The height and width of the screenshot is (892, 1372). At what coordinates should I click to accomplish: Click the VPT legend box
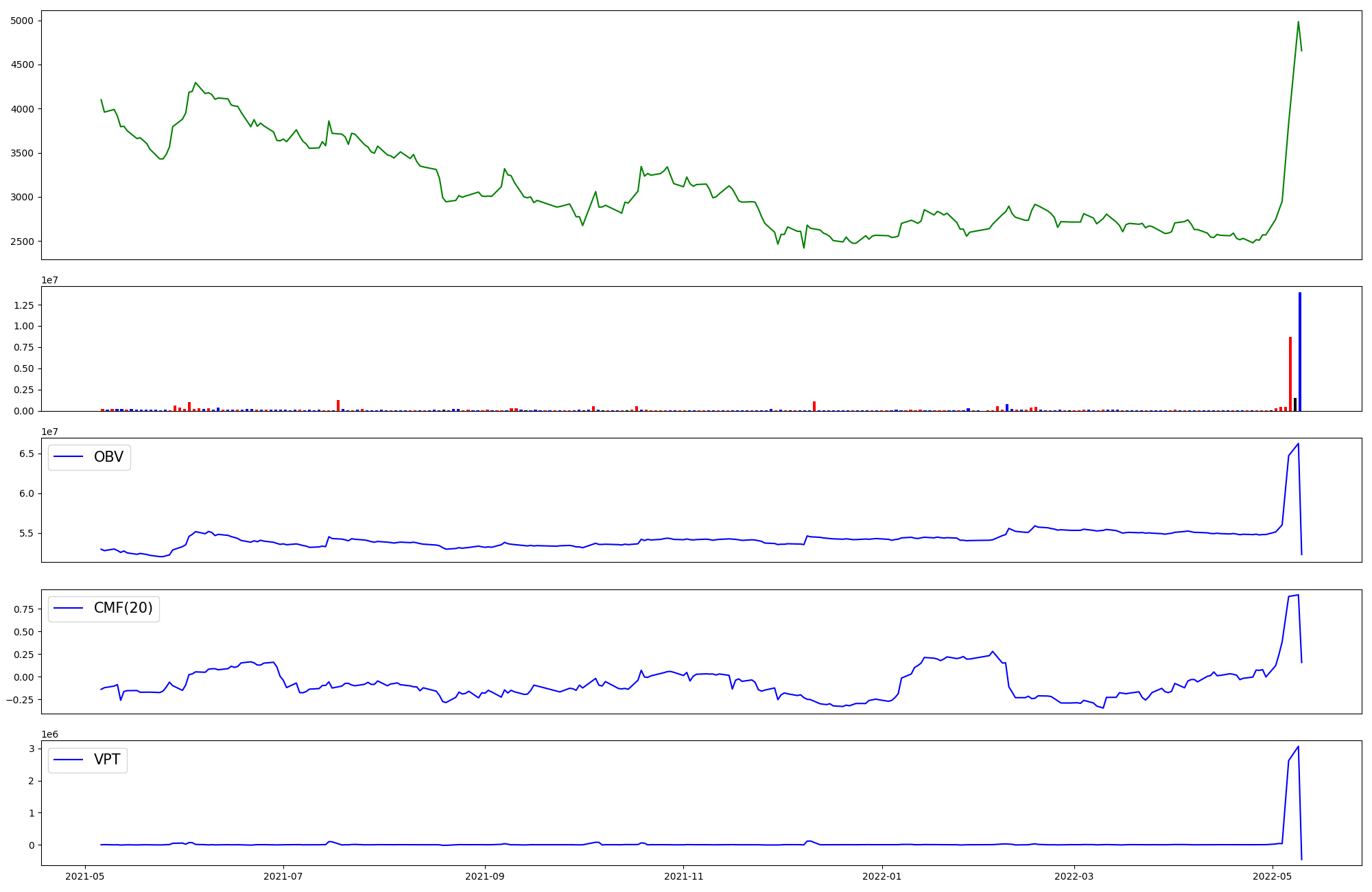(88, 760)
